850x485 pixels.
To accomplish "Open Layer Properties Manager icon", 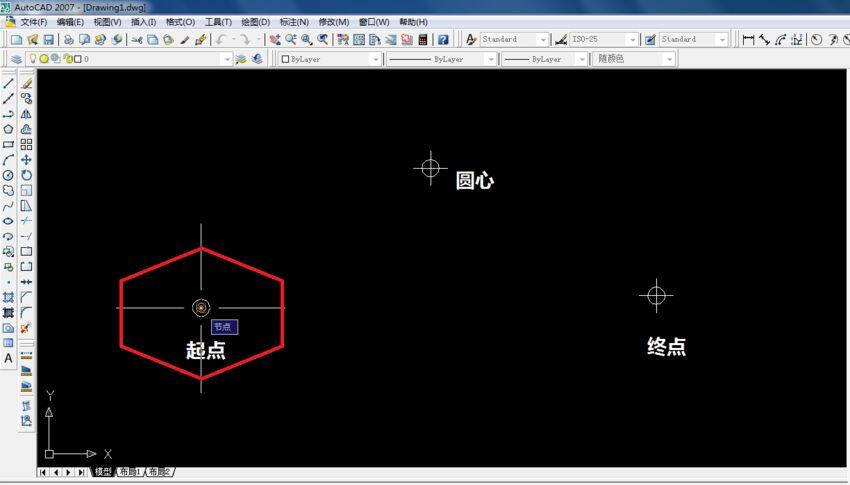I will [17, 59].
